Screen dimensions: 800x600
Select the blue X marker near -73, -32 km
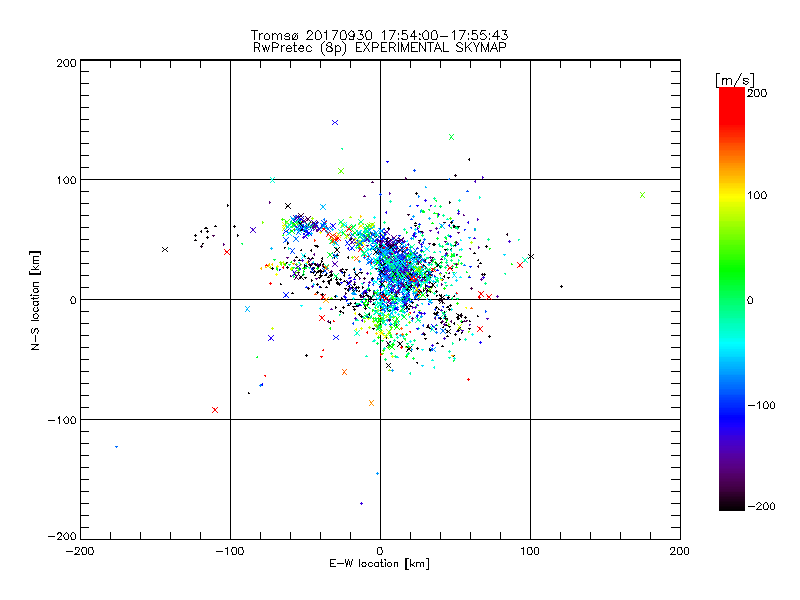click(271, 338)
